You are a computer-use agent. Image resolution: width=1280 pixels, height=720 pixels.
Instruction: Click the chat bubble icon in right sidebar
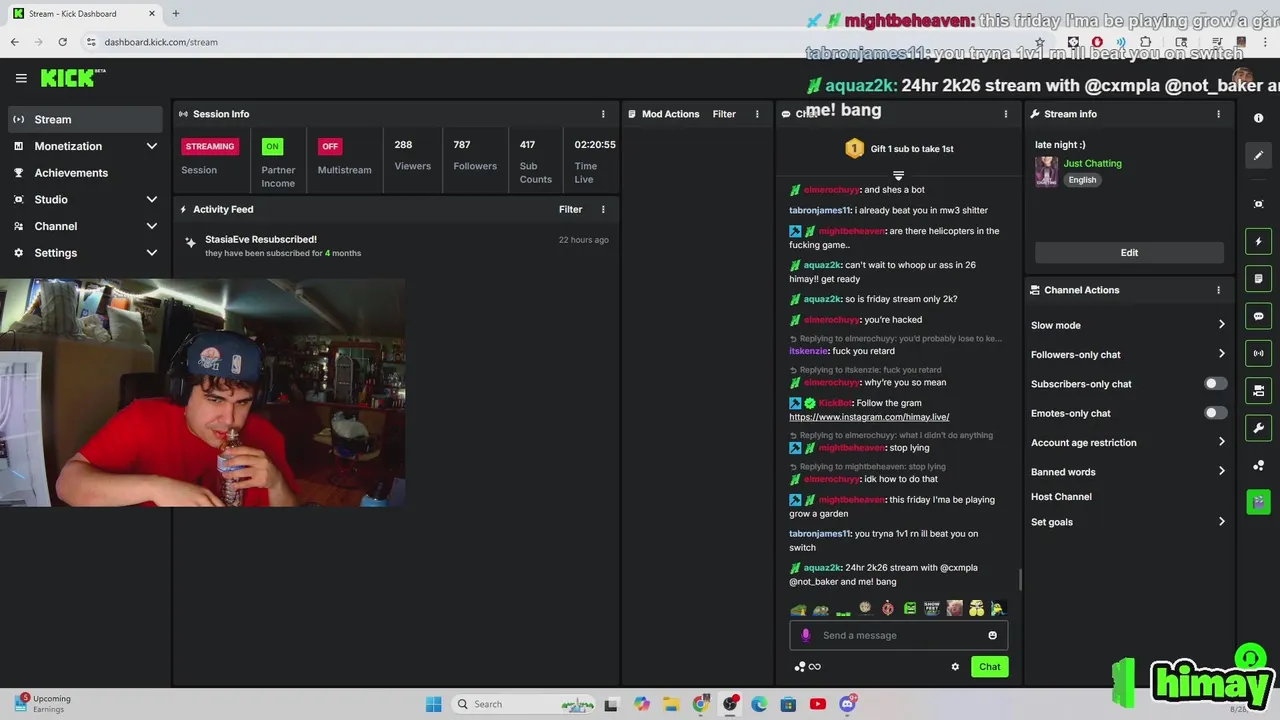(1258, 316)
